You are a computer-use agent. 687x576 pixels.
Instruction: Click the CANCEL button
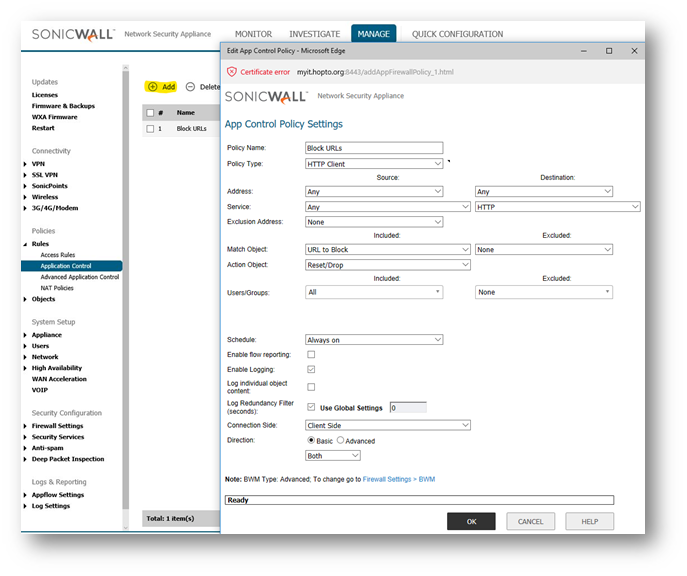pyautogui.click(x=530, y=522)
